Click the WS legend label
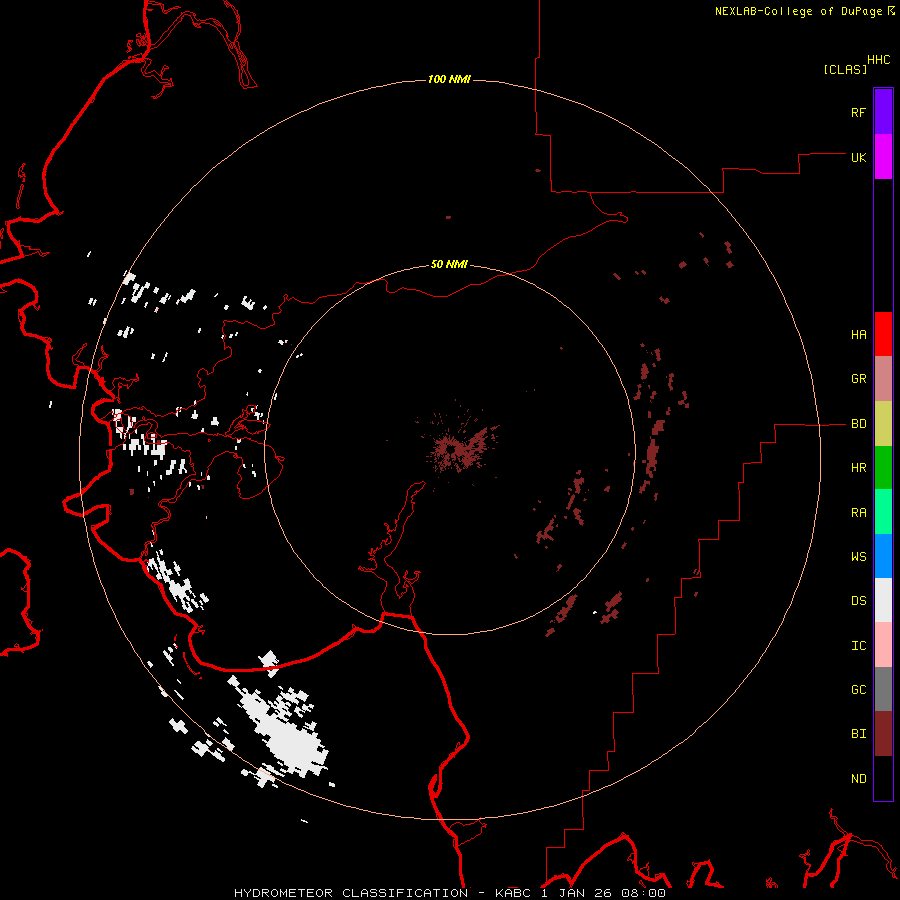Viewport: 900px width, 900px height. click(858, 557)
